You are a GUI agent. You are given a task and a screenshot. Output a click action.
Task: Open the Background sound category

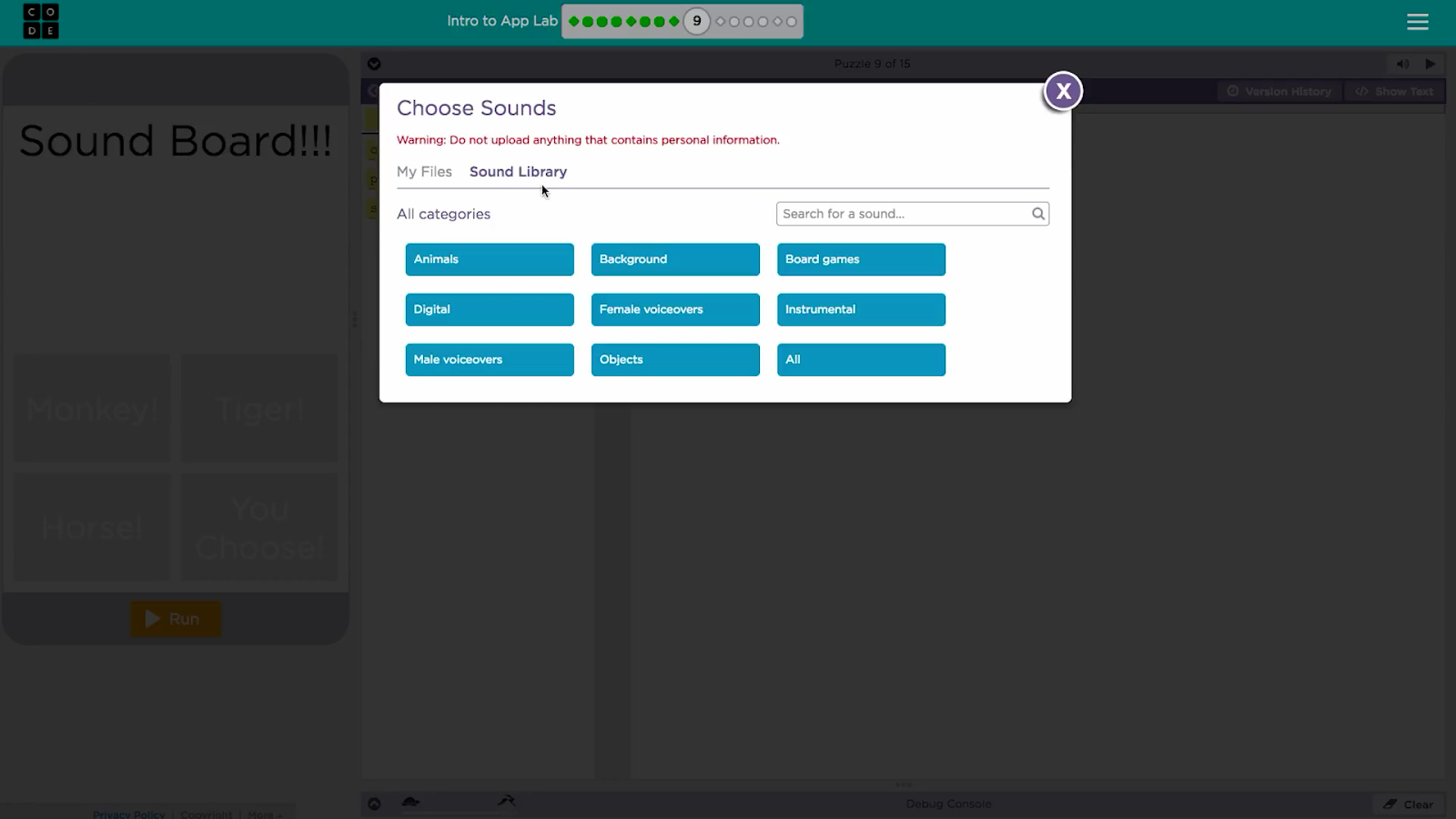pyautogui.click(x=675, y=259)
